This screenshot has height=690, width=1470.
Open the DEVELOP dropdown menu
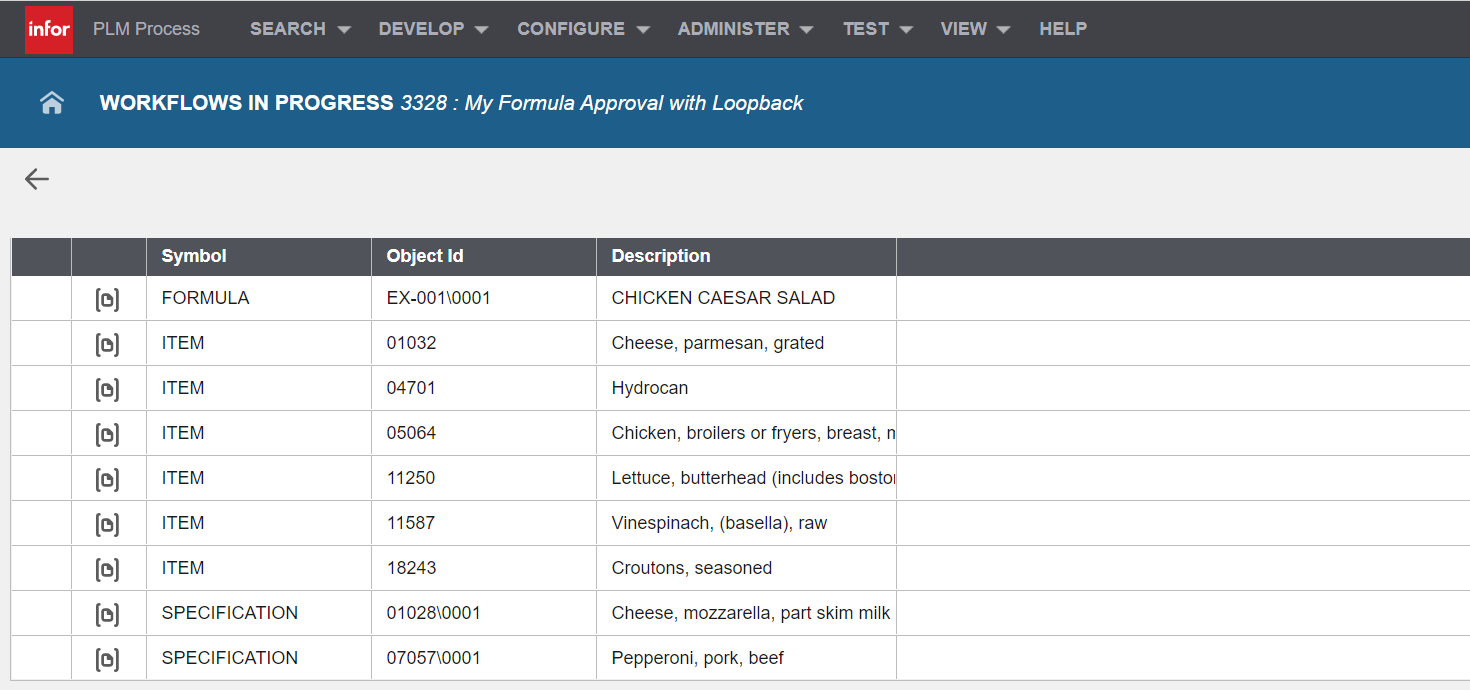coord(433,29)
